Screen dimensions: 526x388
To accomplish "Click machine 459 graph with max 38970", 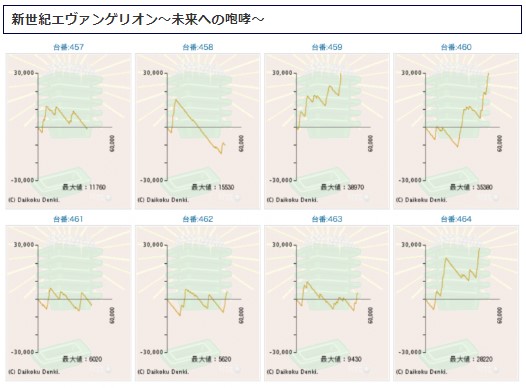I will point(327,131).
